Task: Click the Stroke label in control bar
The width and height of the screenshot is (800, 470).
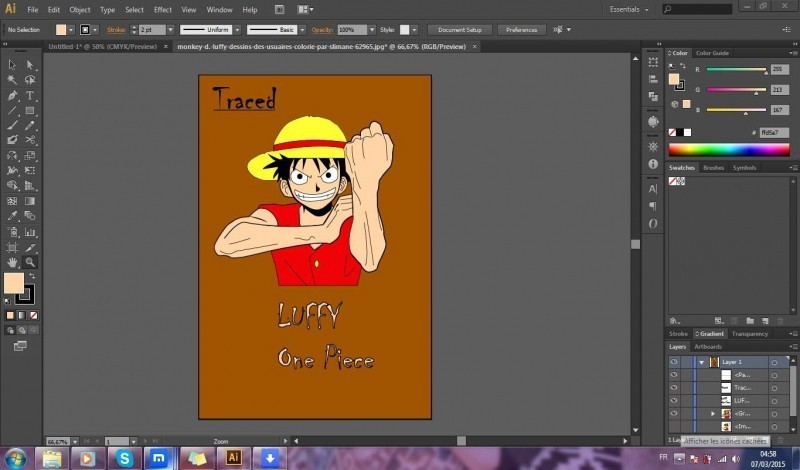Action: 116,30
